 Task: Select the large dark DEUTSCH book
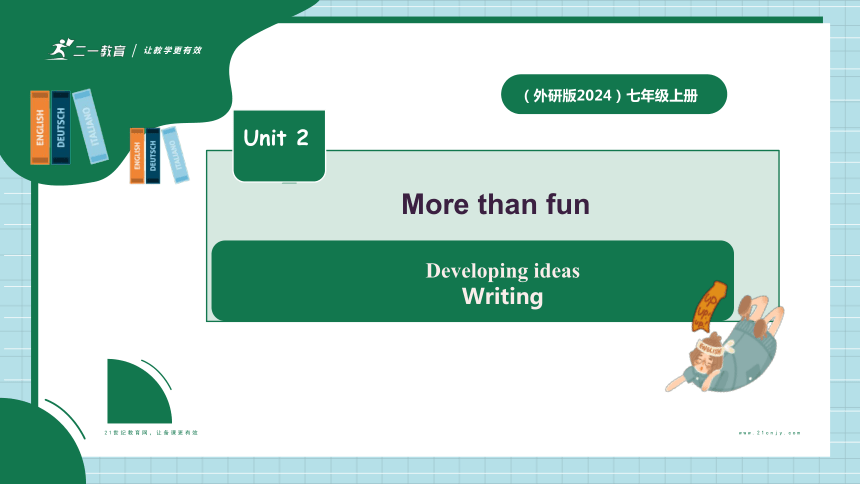point(61,127)
